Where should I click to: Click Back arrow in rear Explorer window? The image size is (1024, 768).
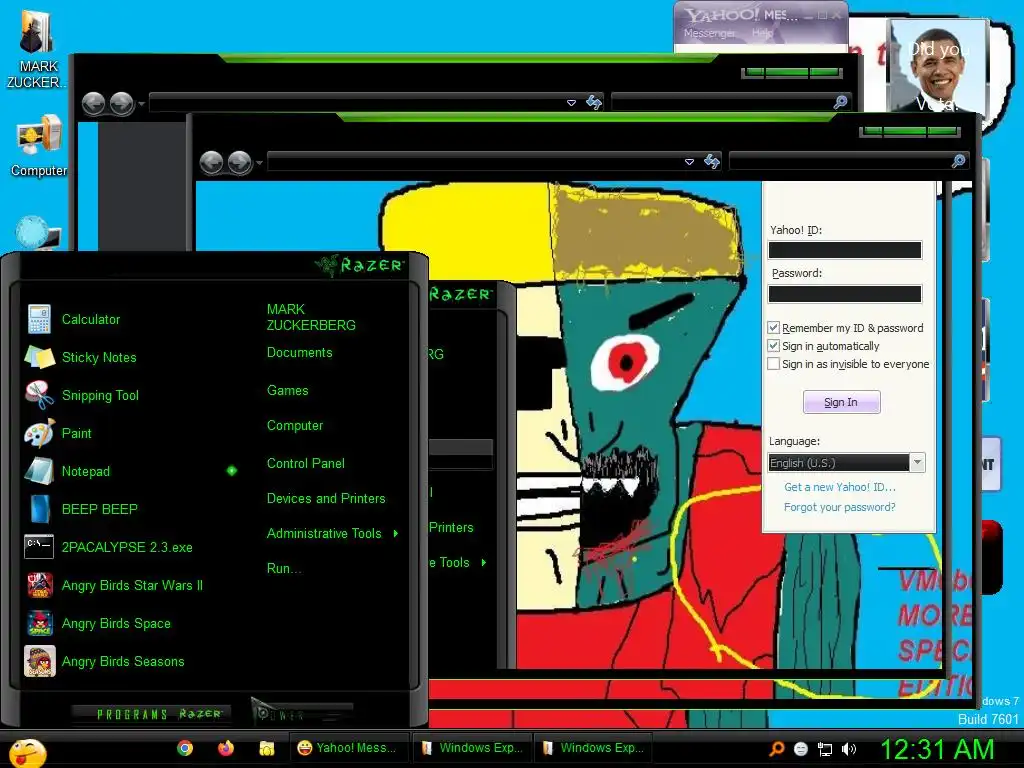click(x=93, y=103)
